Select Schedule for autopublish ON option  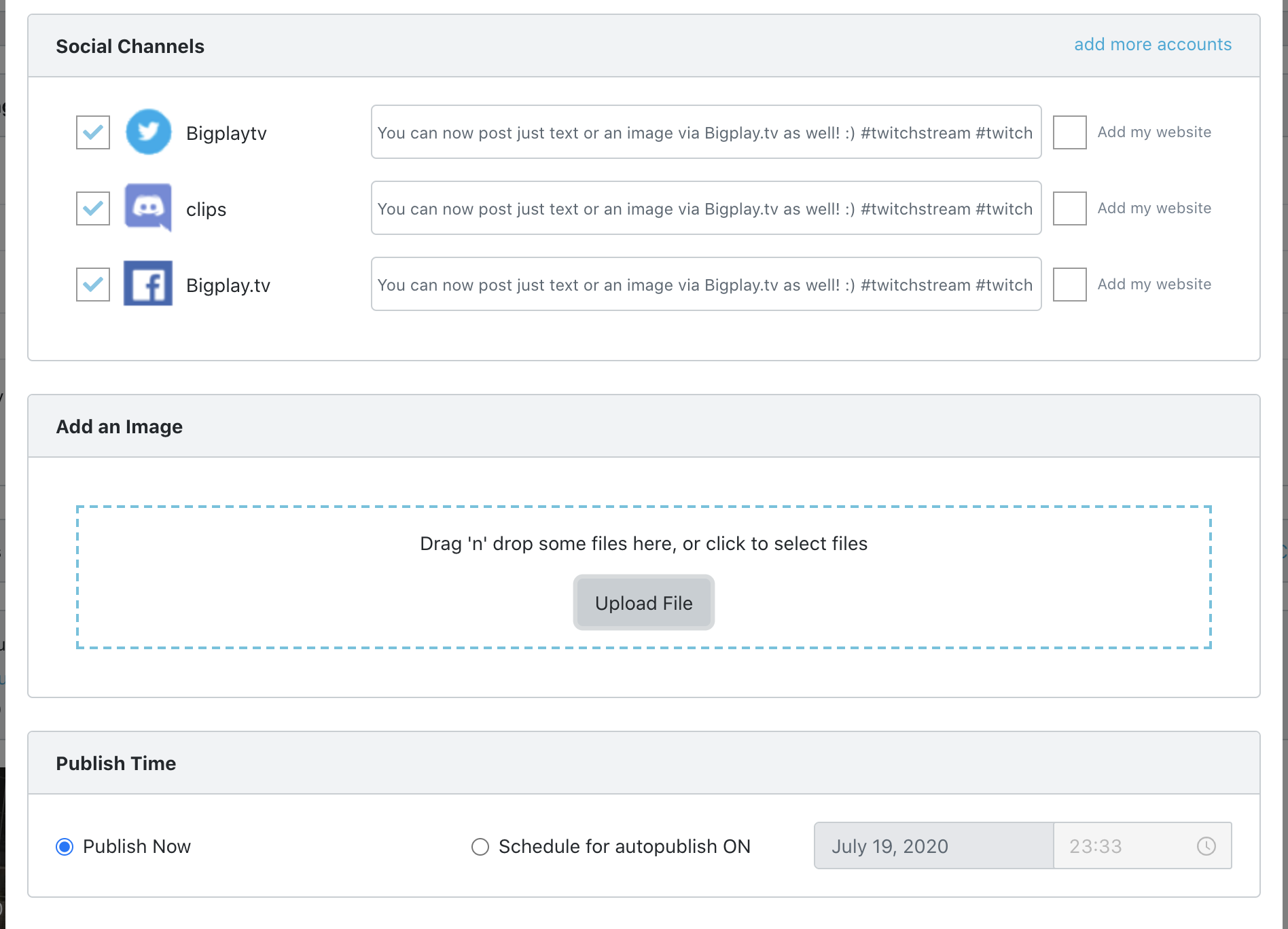point(480,847)
